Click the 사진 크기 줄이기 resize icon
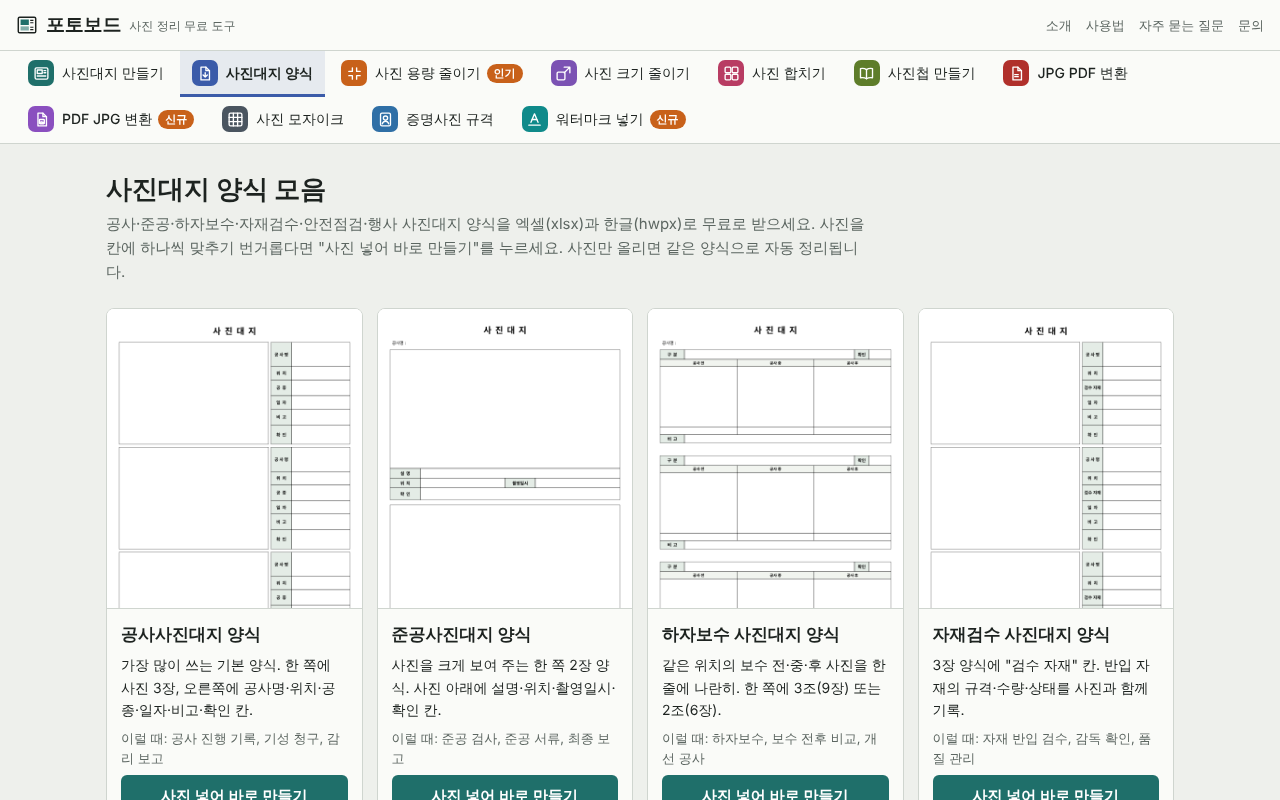The width and height of the screenshot is (1280, 800). tap(564, 73)
